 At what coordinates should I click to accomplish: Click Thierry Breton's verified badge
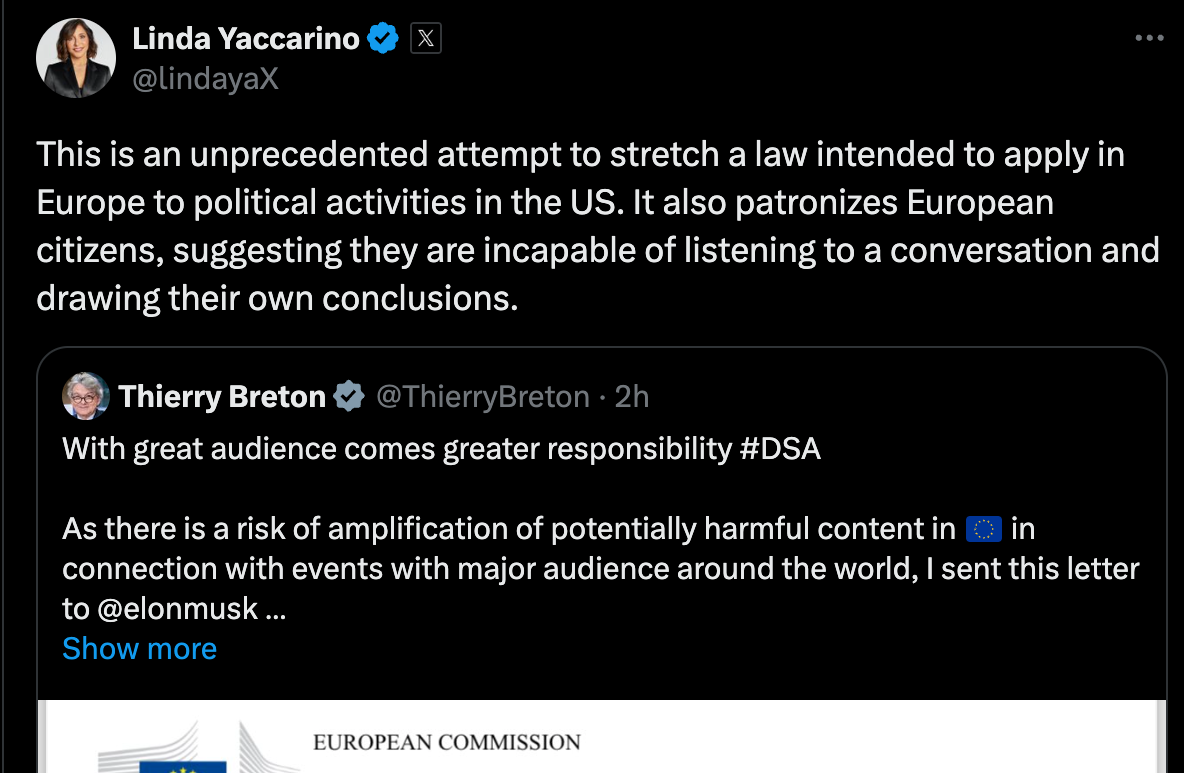(x=349, y=396)
